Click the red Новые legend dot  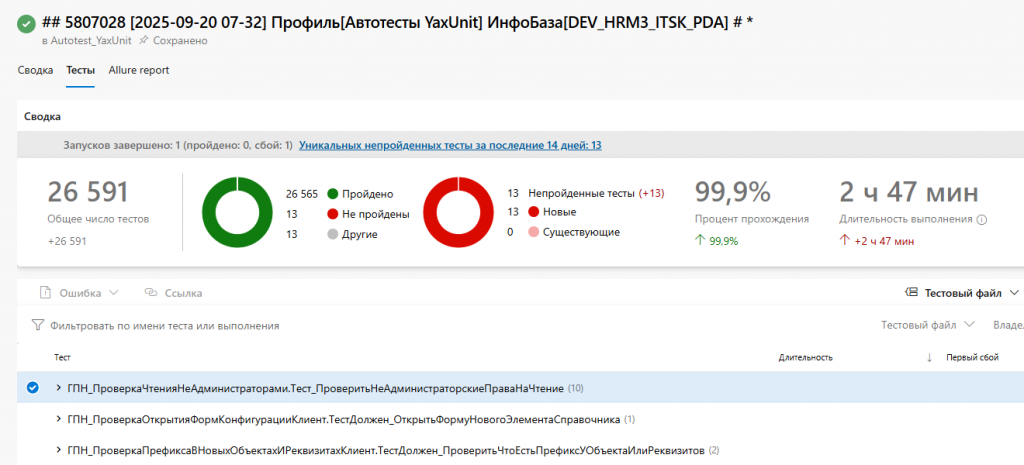click(534, 212)
